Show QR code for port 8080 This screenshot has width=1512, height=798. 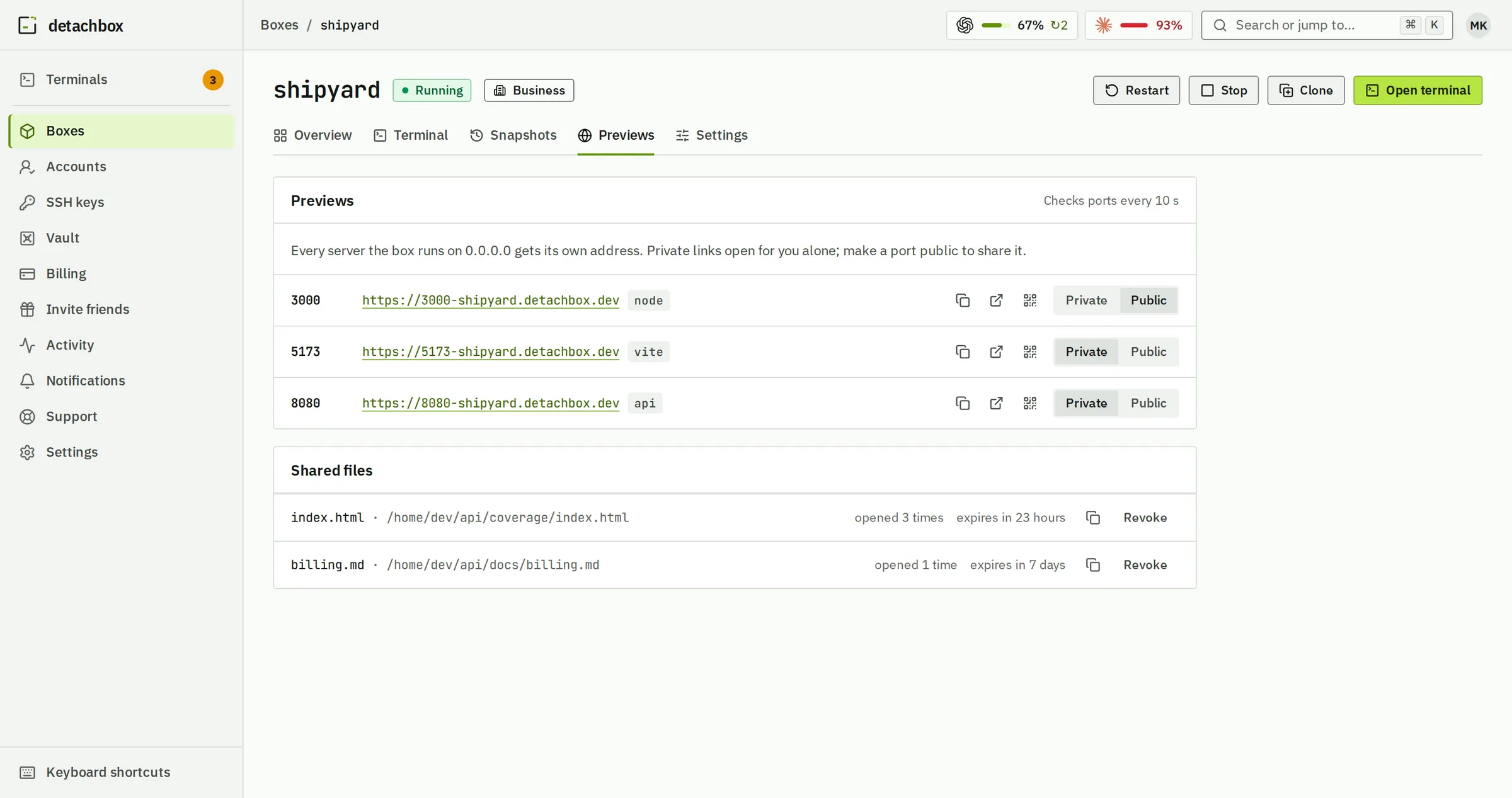coord(1030,403)
